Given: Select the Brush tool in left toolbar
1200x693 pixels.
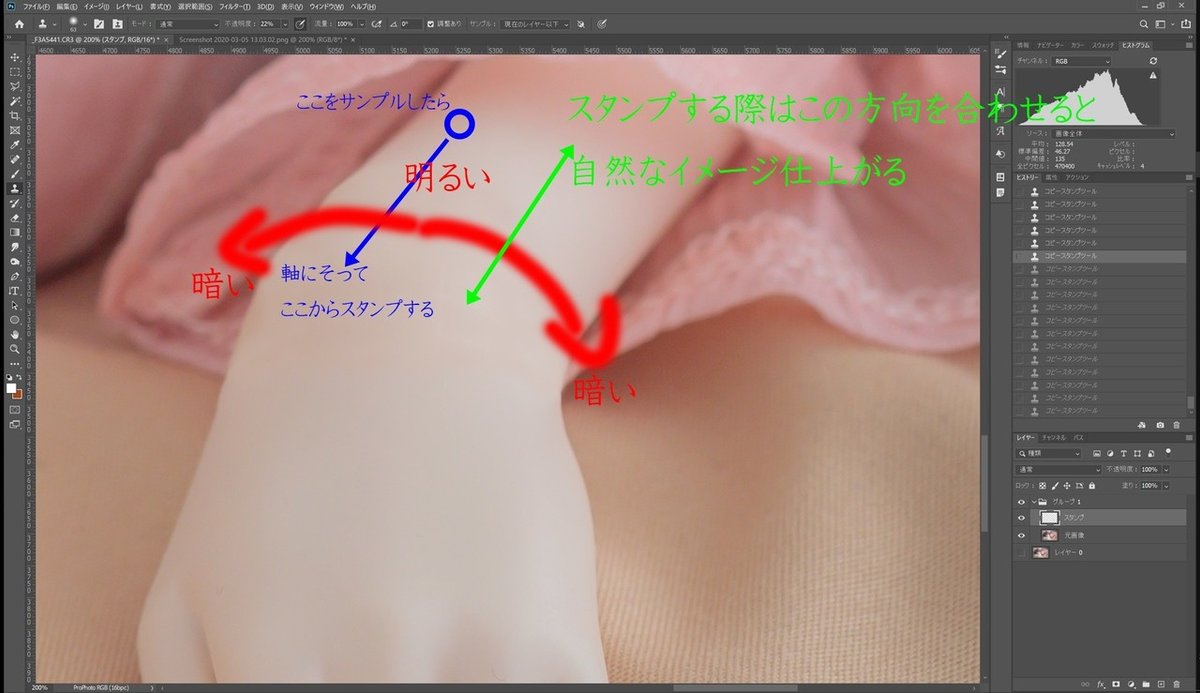Looking at the screenshot, I should (x=15, y=173).
